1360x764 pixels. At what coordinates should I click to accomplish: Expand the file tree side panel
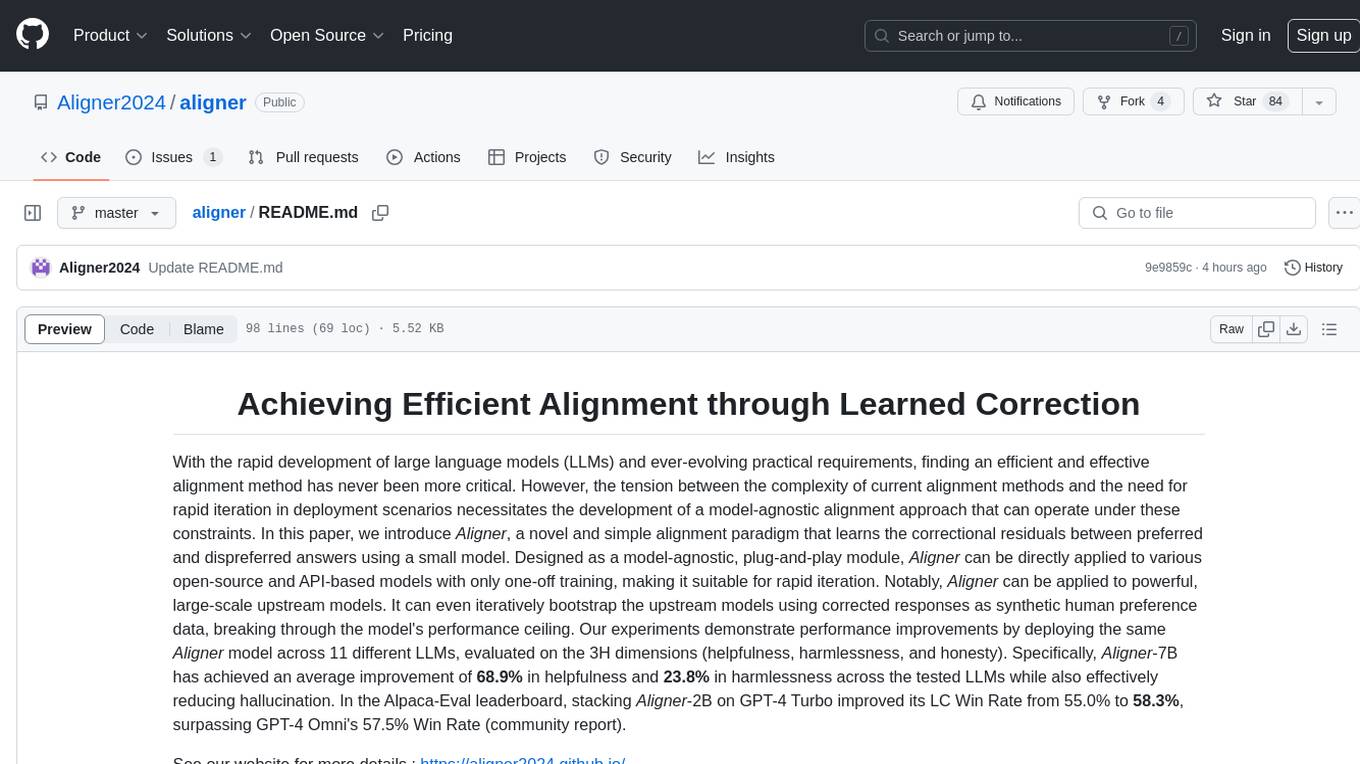point(33,213)
